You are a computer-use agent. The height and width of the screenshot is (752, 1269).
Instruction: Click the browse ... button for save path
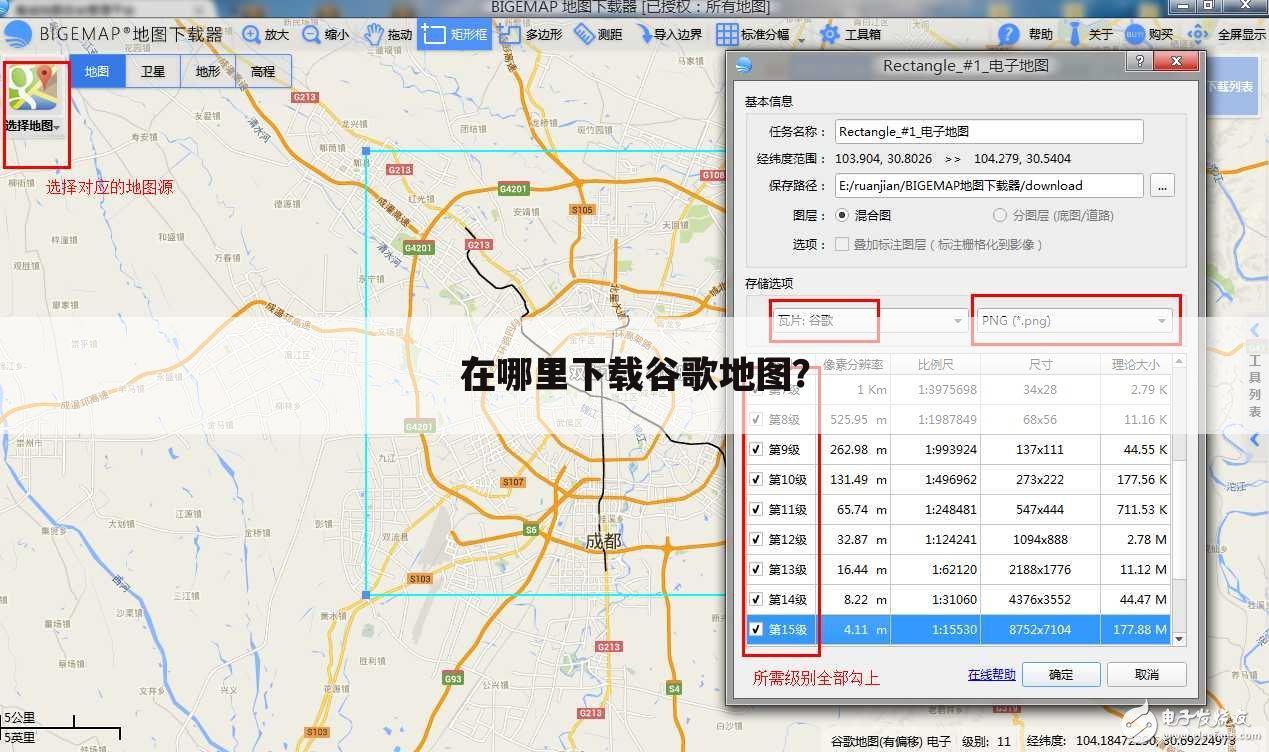point(1162,185)
